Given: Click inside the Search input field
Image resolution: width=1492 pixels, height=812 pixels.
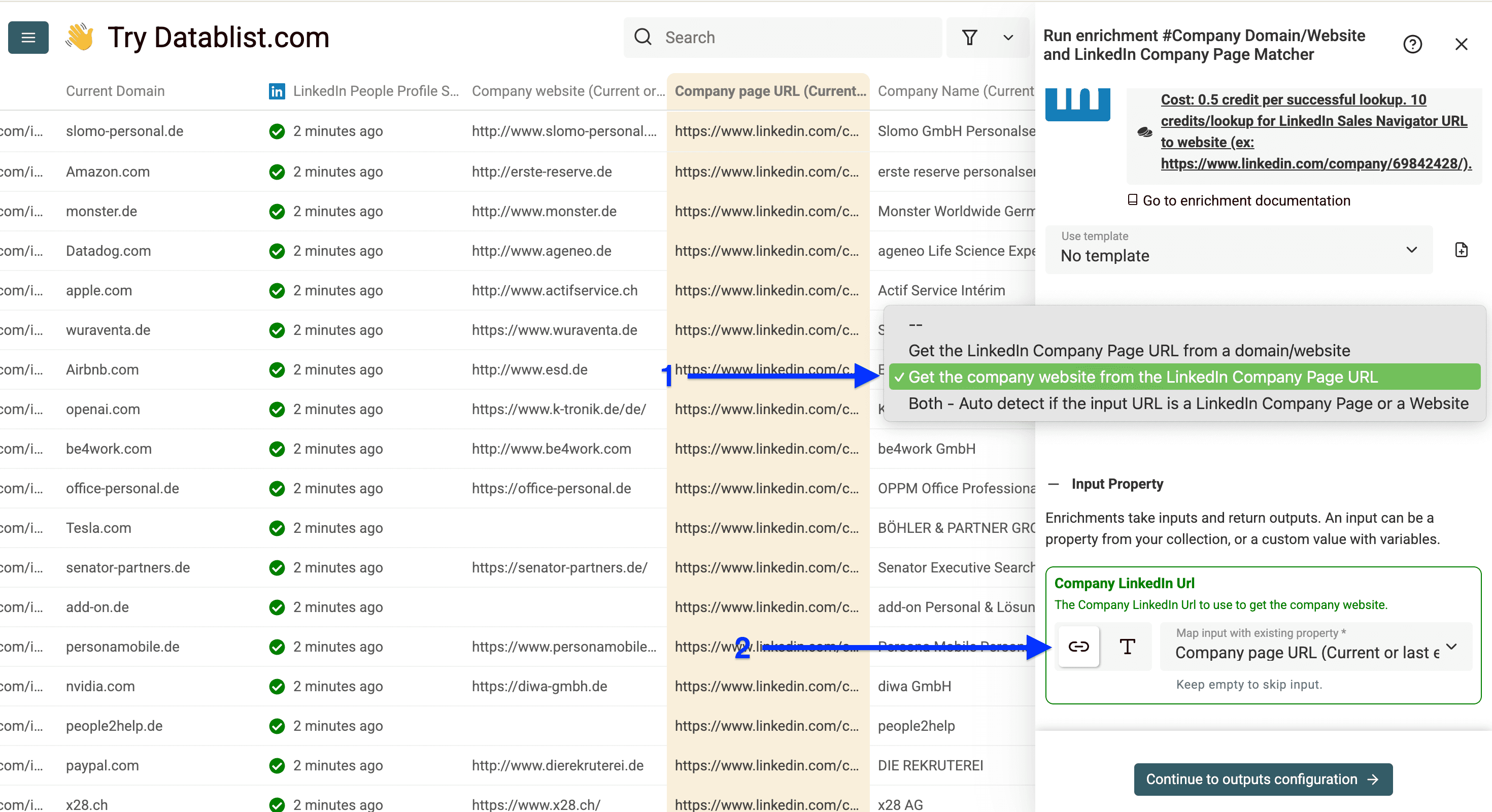Looking at the screenshot, I should 782,37.
